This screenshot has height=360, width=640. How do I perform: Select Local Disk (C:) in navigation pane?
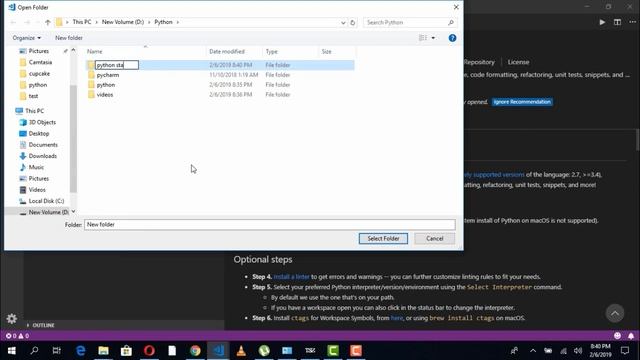click(46, 201)
